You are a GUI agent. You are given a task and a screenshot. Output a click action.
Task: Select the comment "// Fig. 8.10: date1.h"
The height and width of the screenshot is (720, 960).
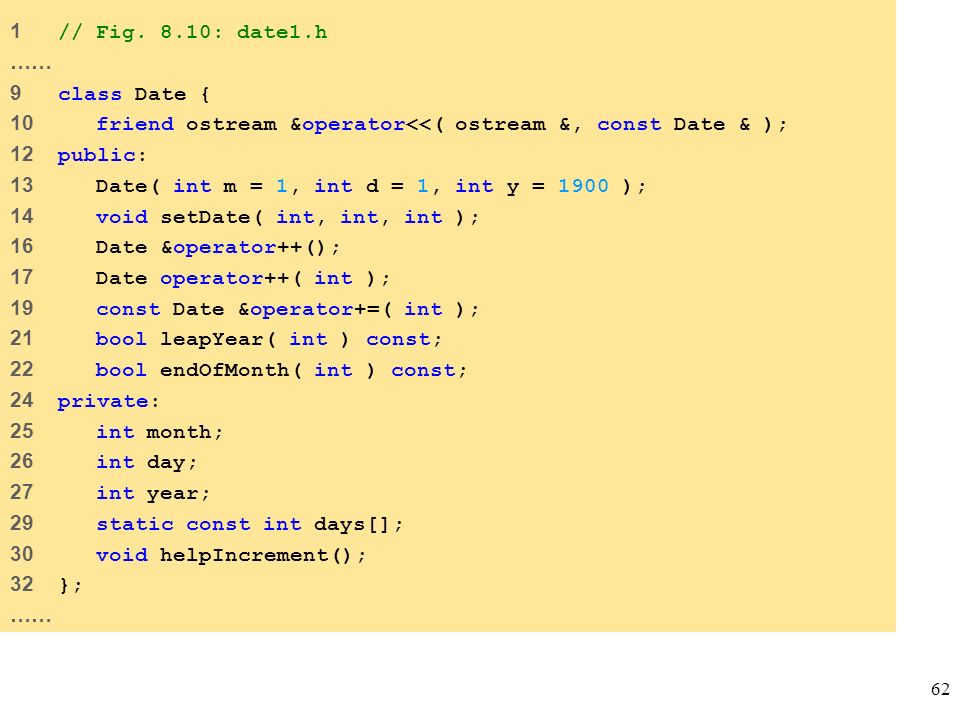(x=193, y=32)
